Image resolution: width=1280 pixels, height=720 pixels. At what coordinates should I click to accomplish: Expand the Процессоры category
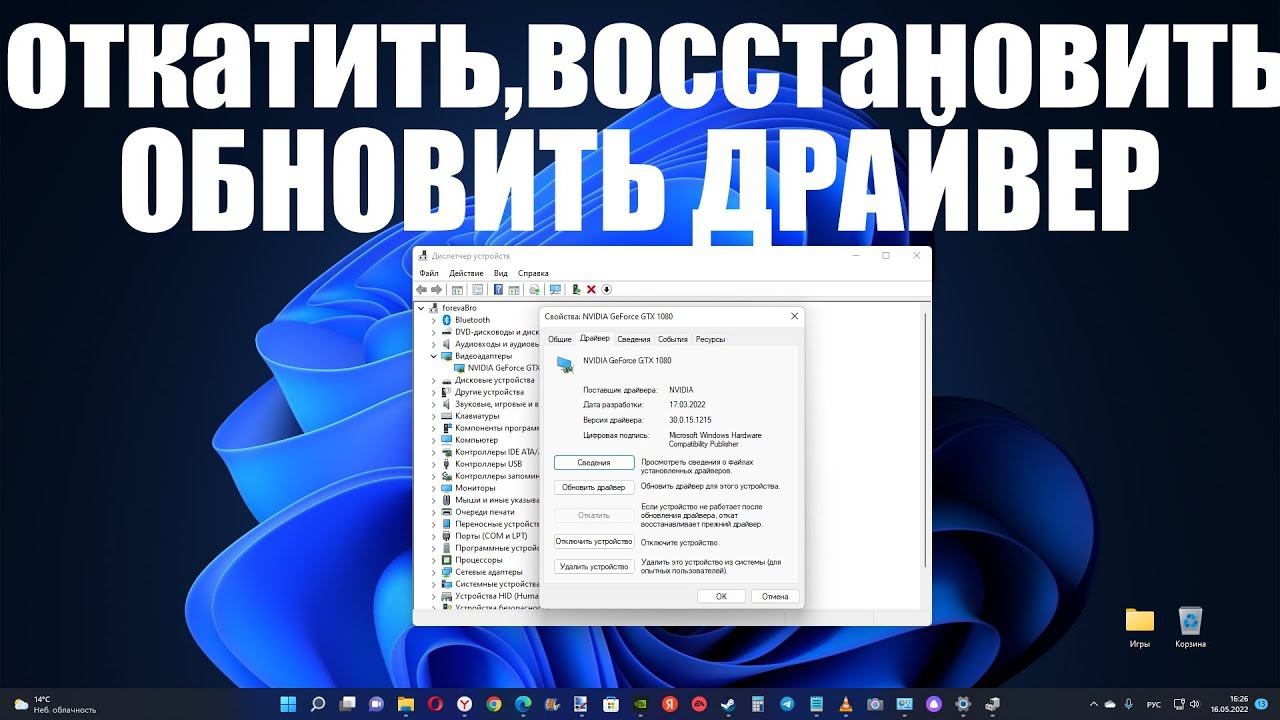click(x=434, y=560)
